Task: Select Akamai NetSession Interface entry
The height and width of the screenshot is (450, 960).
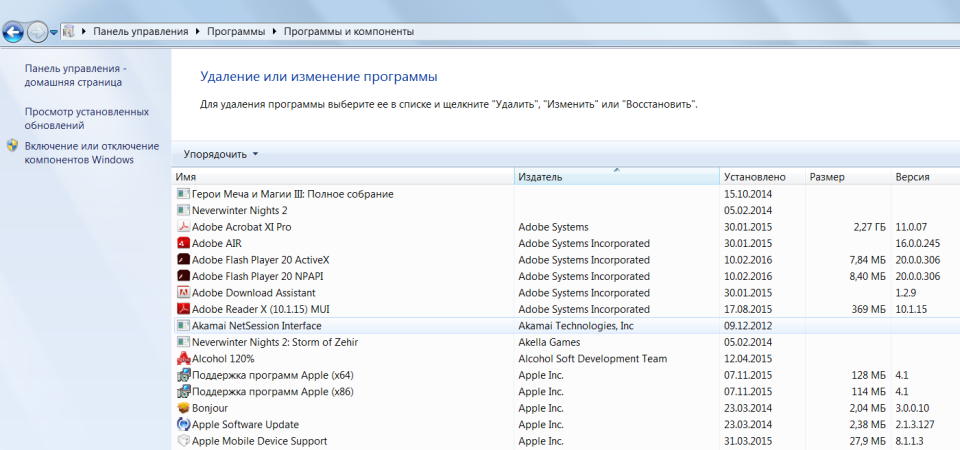Action: [257, 326]
